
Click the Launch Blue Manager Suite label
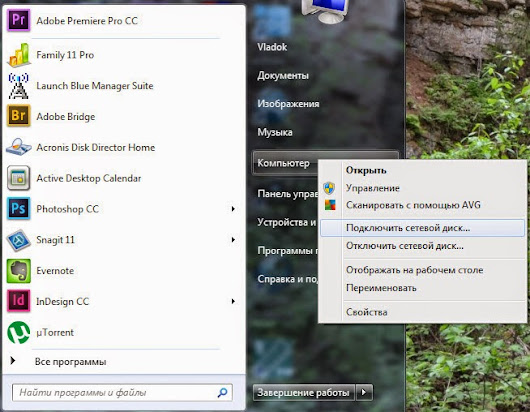pyautogui.click(x=95, y=86)
